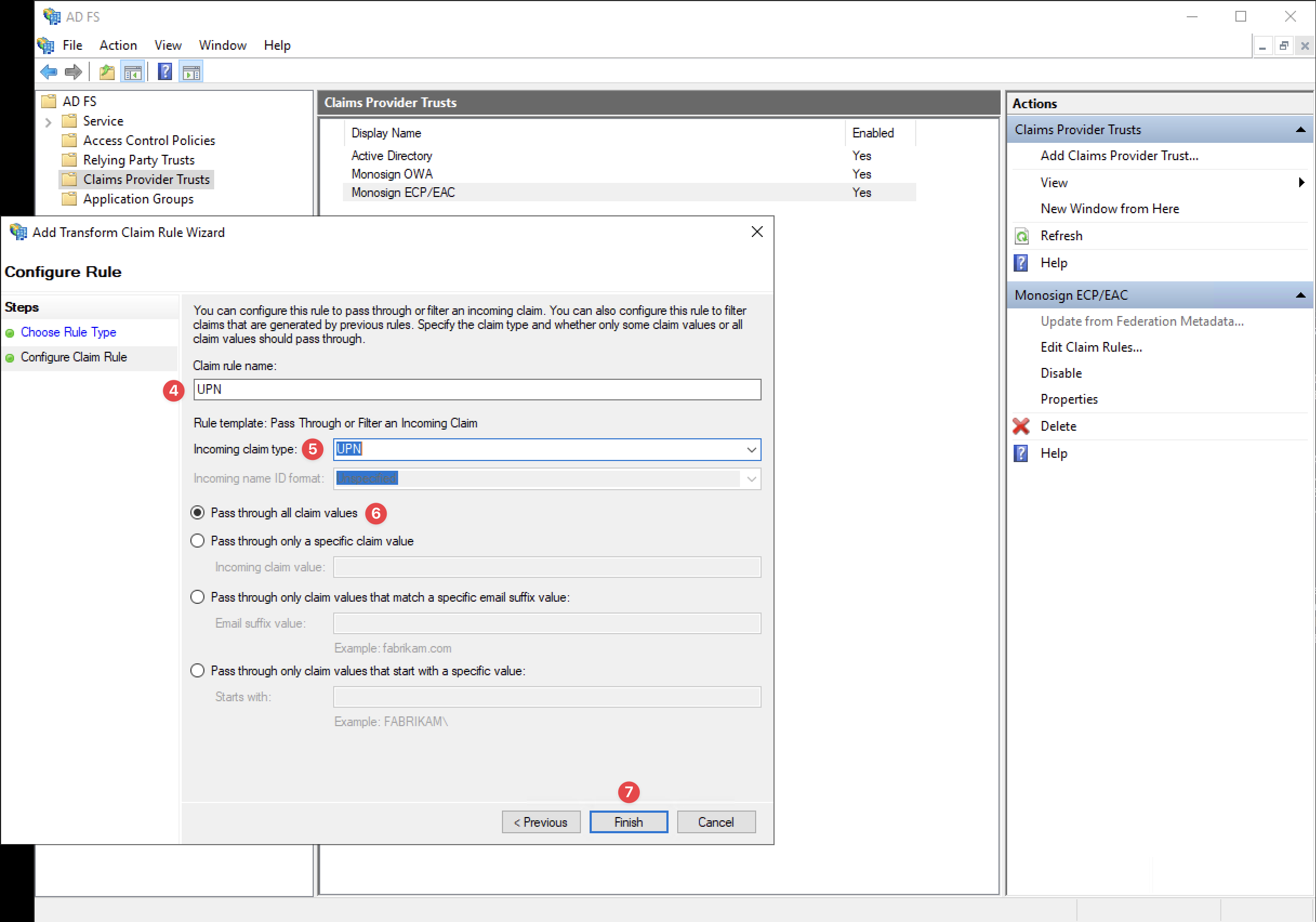
Task: Select the Monosign OWA trust row
Action: pyautogui.click(x=392, y=174)
